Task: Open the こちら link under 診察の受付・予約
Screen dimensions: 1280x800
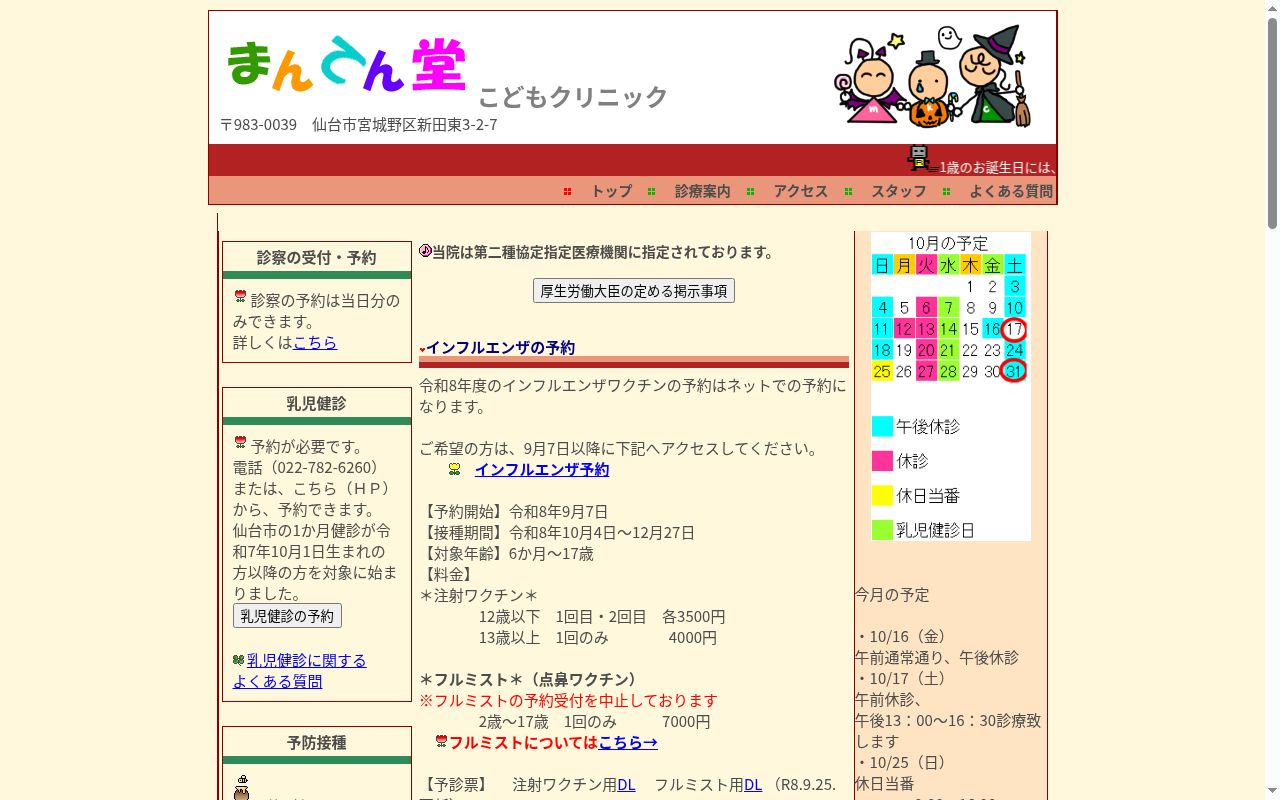Action: point(315,342)
